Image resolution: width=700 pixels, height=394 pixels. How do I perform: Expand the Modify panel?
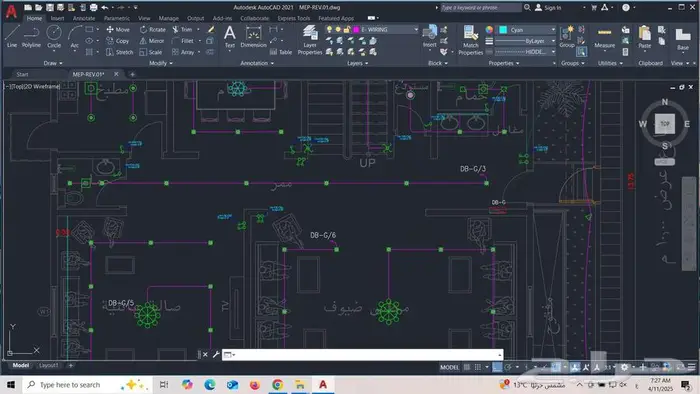(161, 63)
